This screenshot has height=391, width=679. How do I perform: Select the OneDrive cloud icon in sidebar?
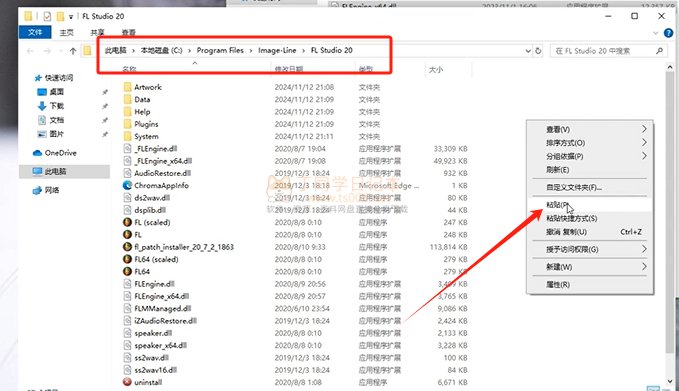[x=38, y=153]
